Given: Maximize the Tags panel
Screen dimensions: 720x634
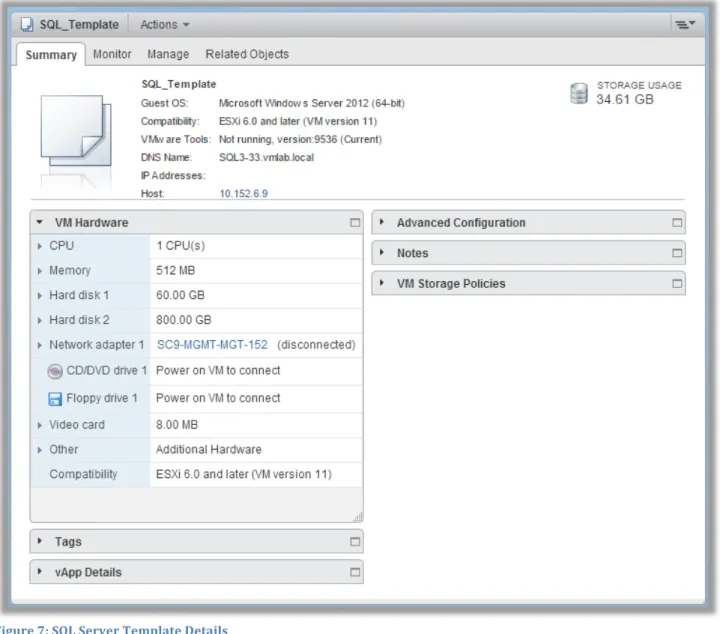Looking at the screenshot, I should [x=355, y=542].
